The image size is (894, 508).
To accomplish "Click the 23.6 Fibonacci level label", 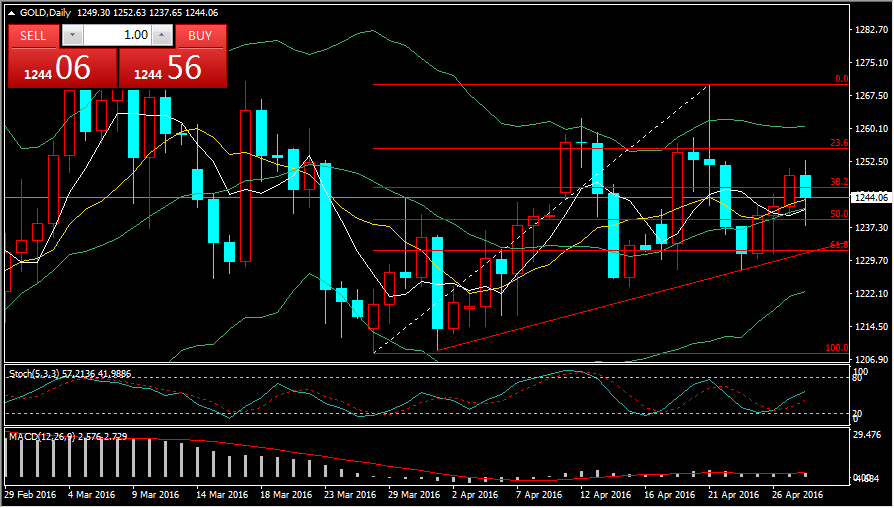I will 839,143.
